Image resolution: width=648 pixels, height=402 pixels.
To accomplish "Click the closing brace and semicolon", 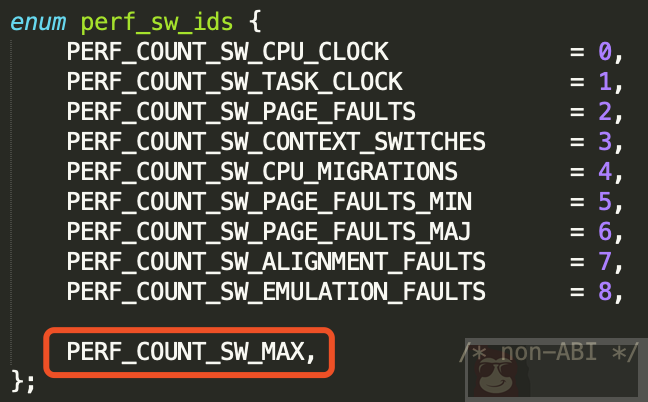I will pos(23,382).
